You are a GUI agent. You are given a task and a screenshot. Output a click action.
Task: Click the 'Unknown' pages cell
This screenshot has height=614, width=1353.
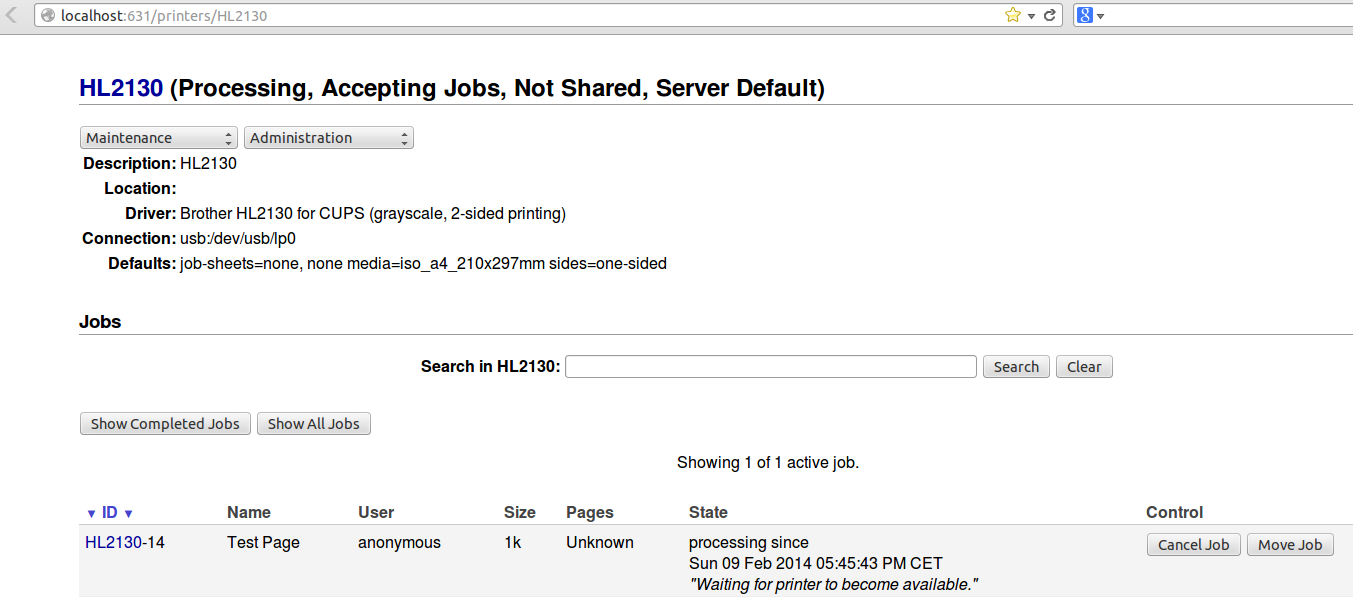(x=600, y=542)
